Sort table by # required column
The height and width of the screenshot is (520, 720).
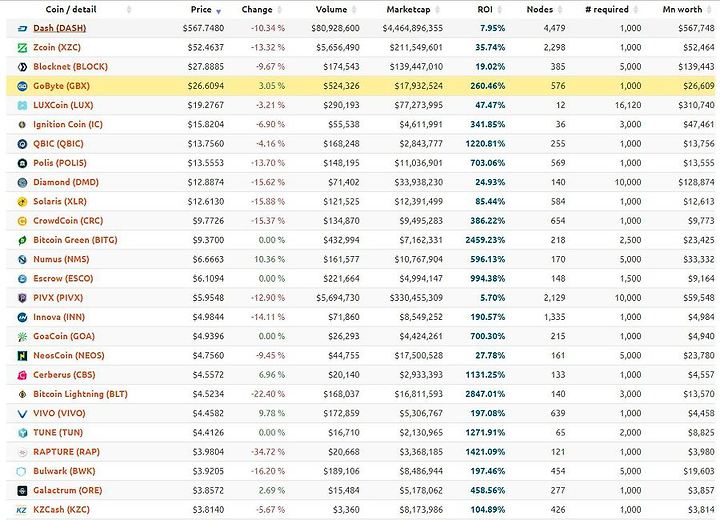pos(607,9)
